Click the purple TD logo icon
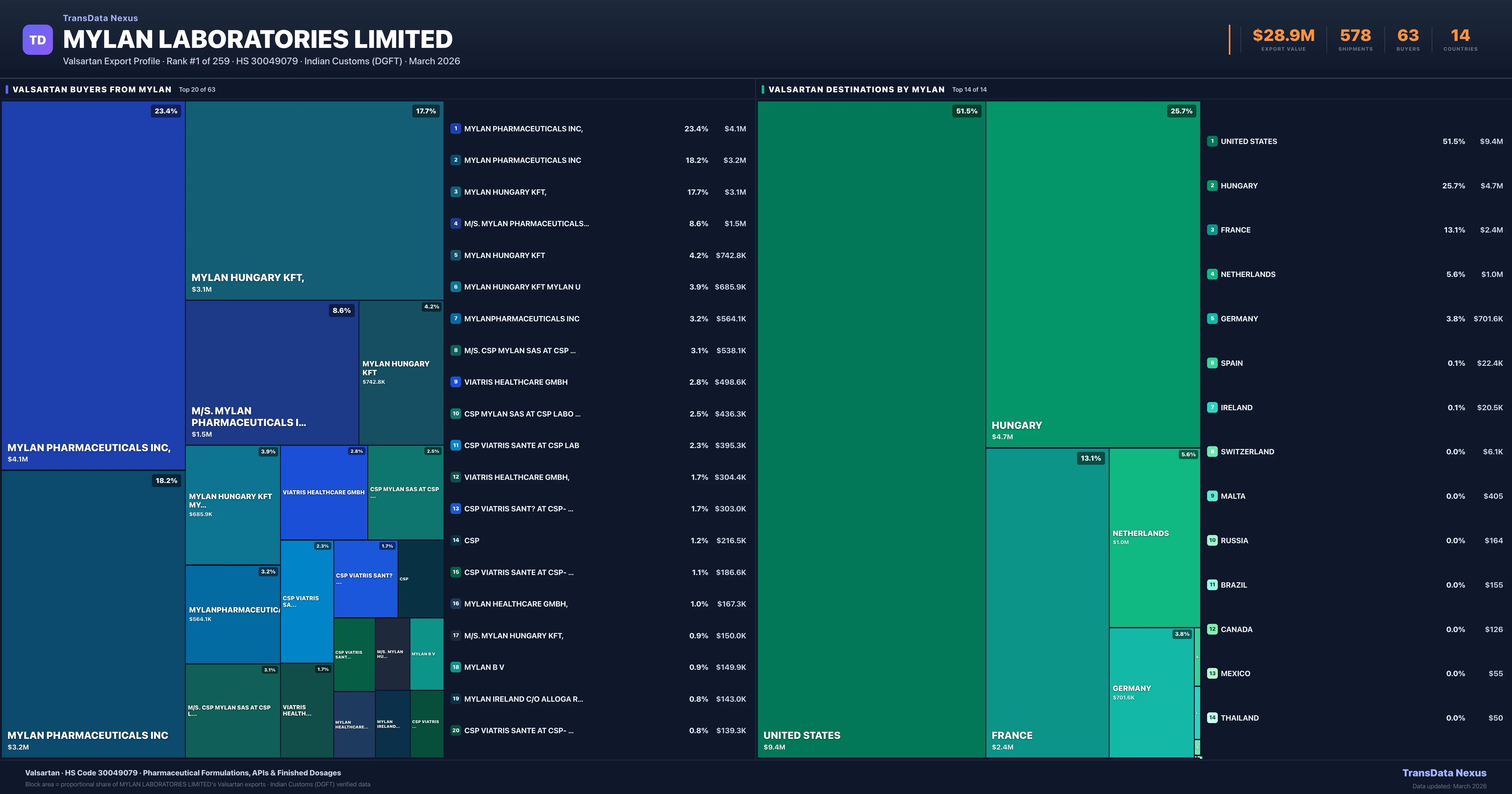 tap(37, 40)
